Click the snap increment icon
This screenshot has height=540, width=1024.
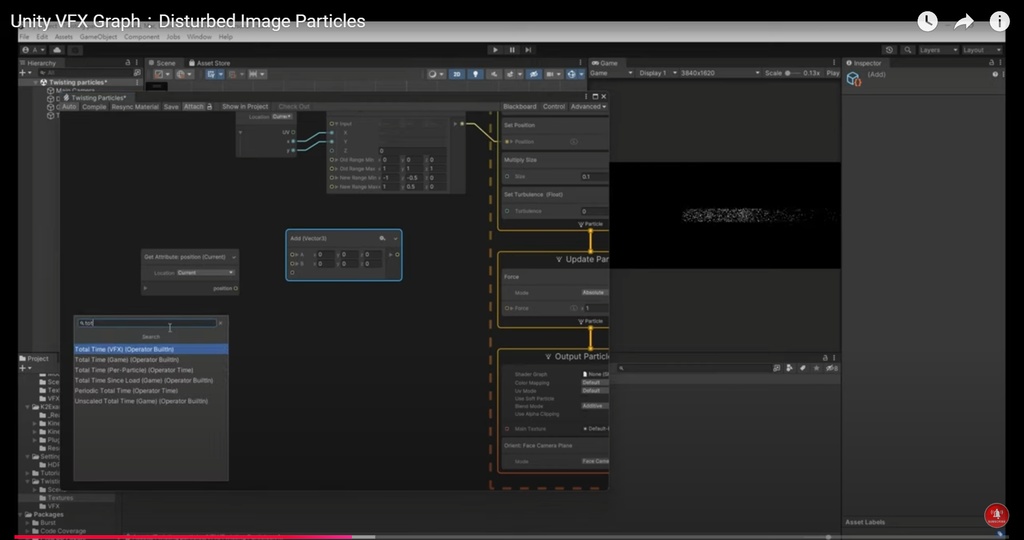coord(256,74)
